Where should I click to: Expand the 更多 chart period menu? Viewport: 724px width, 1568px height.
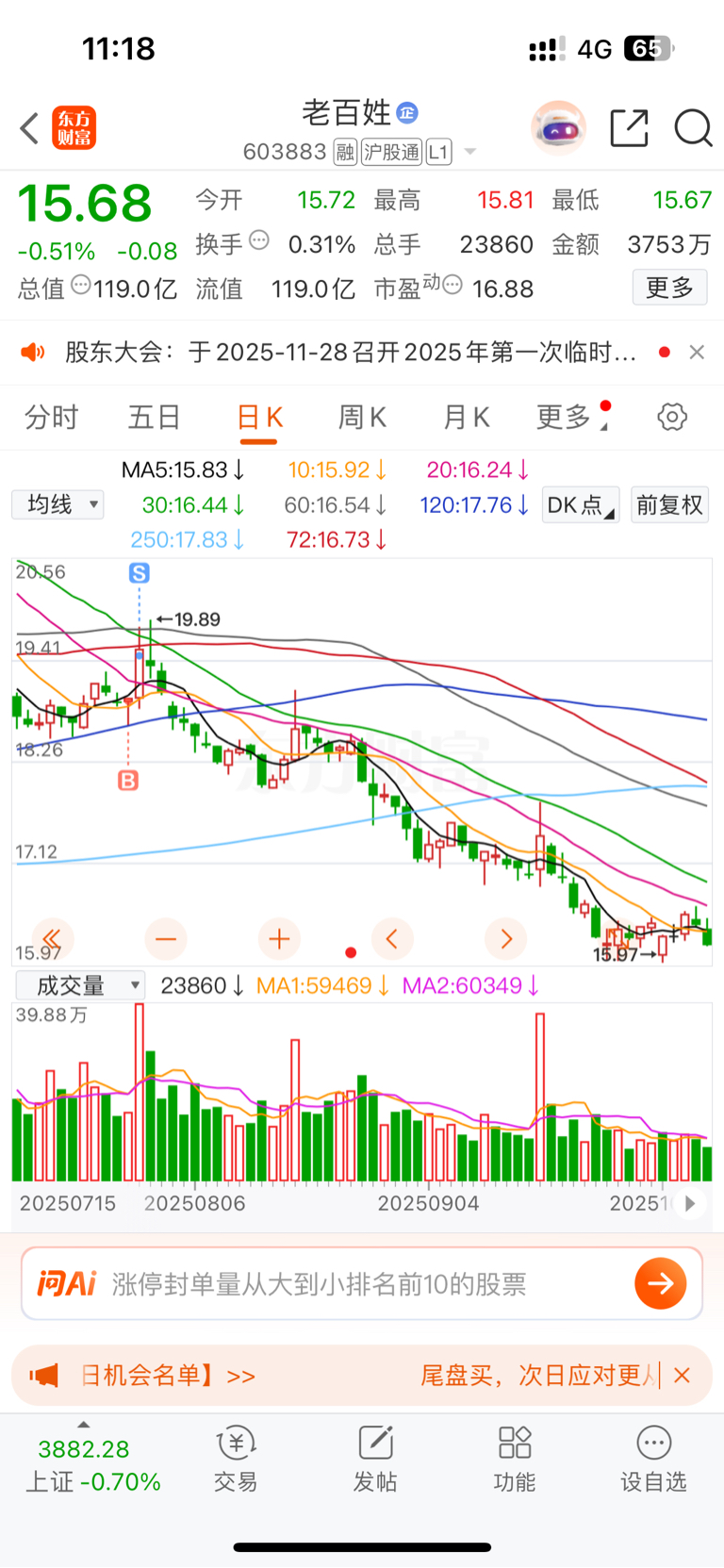(x=572, y=417)
